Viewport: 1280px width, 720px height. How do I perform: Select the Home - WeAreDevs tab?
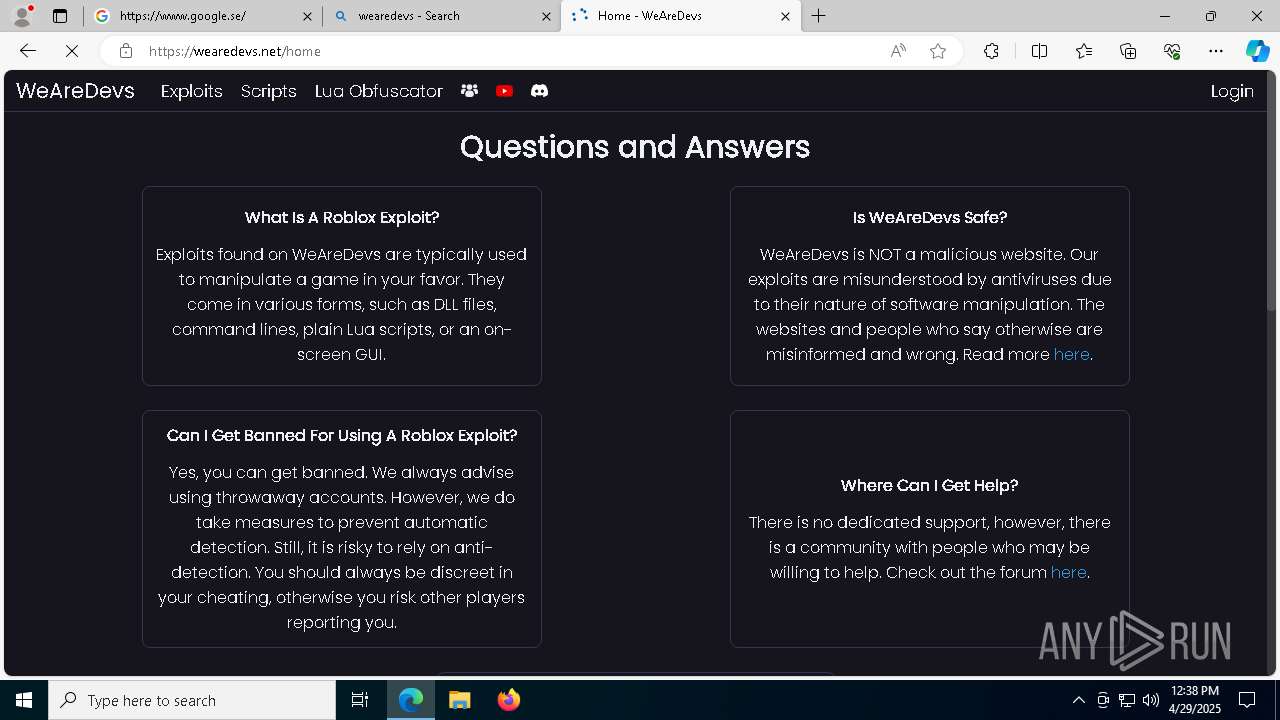coord(681,16)
